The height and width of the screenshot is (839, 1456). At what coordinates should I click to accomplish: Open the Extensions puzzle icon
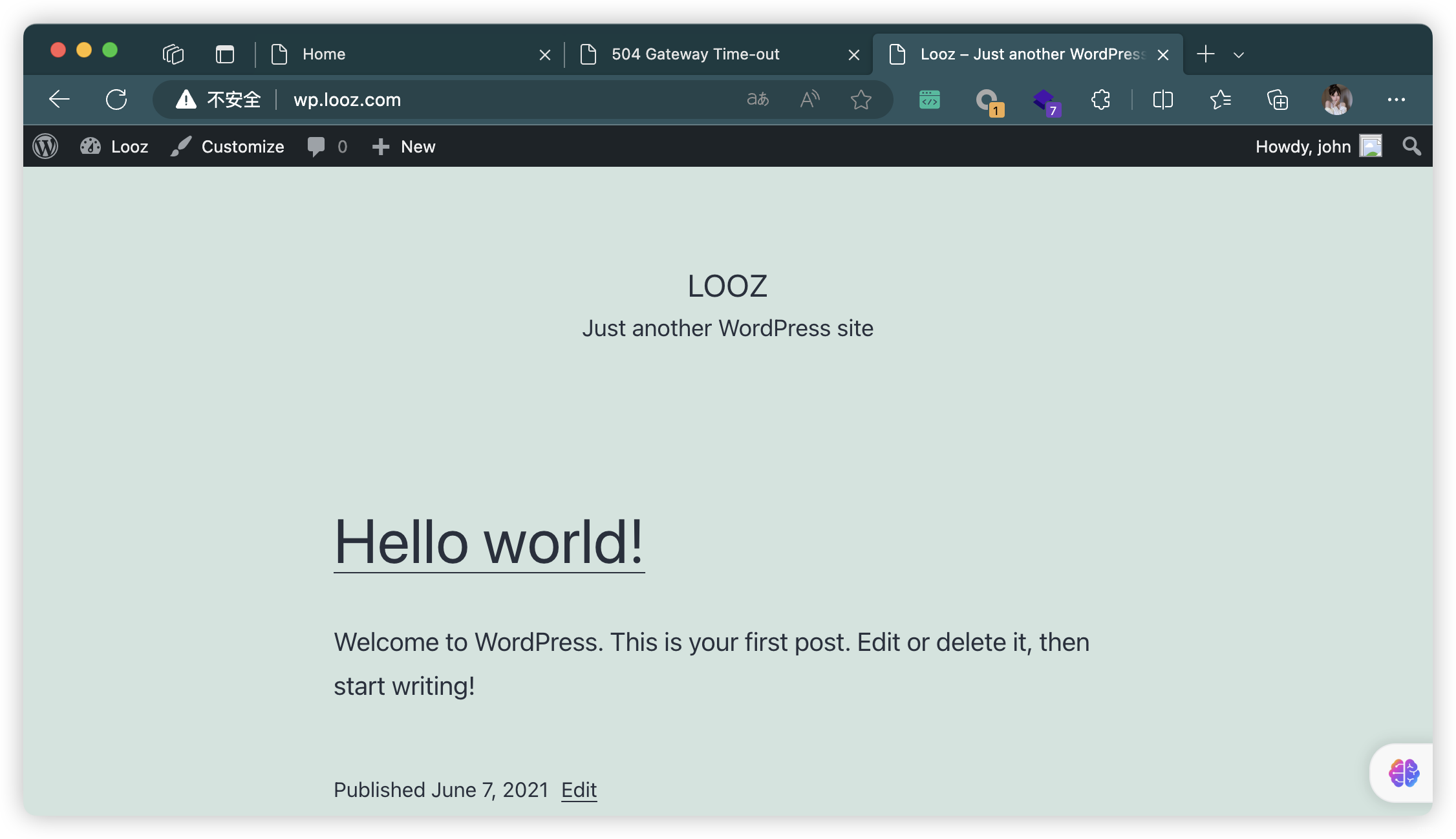coord(1100,100)
